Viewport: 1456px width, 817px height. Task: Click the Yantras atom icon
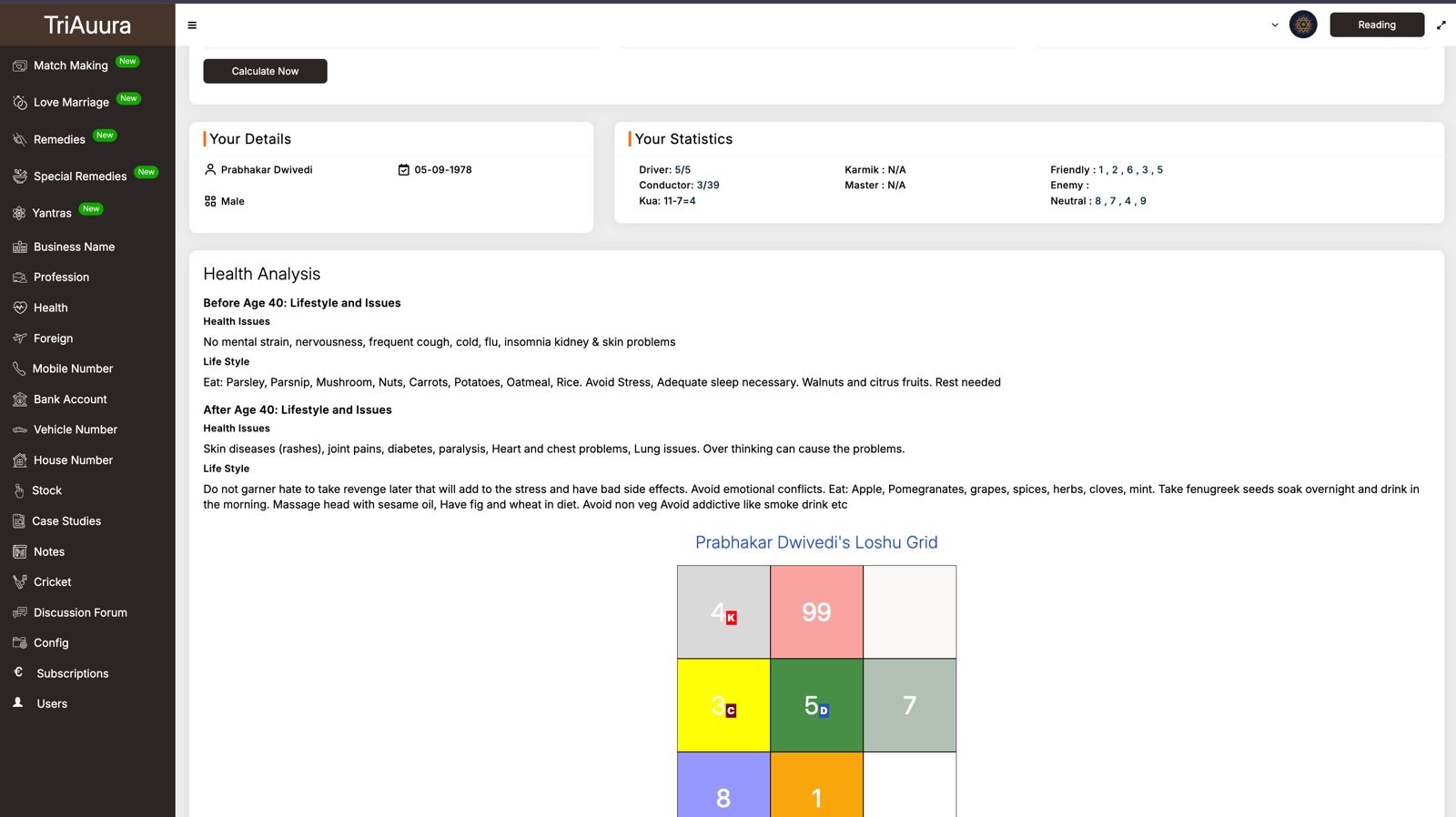[19, 213]
